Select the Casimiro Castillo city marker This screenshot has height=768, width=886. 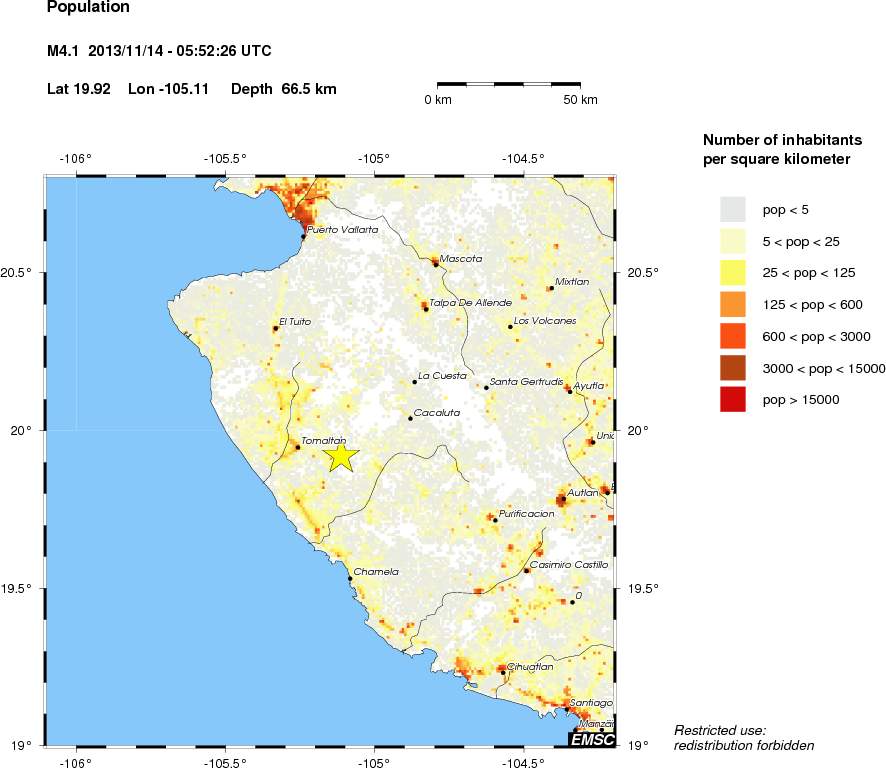[527, 570]
